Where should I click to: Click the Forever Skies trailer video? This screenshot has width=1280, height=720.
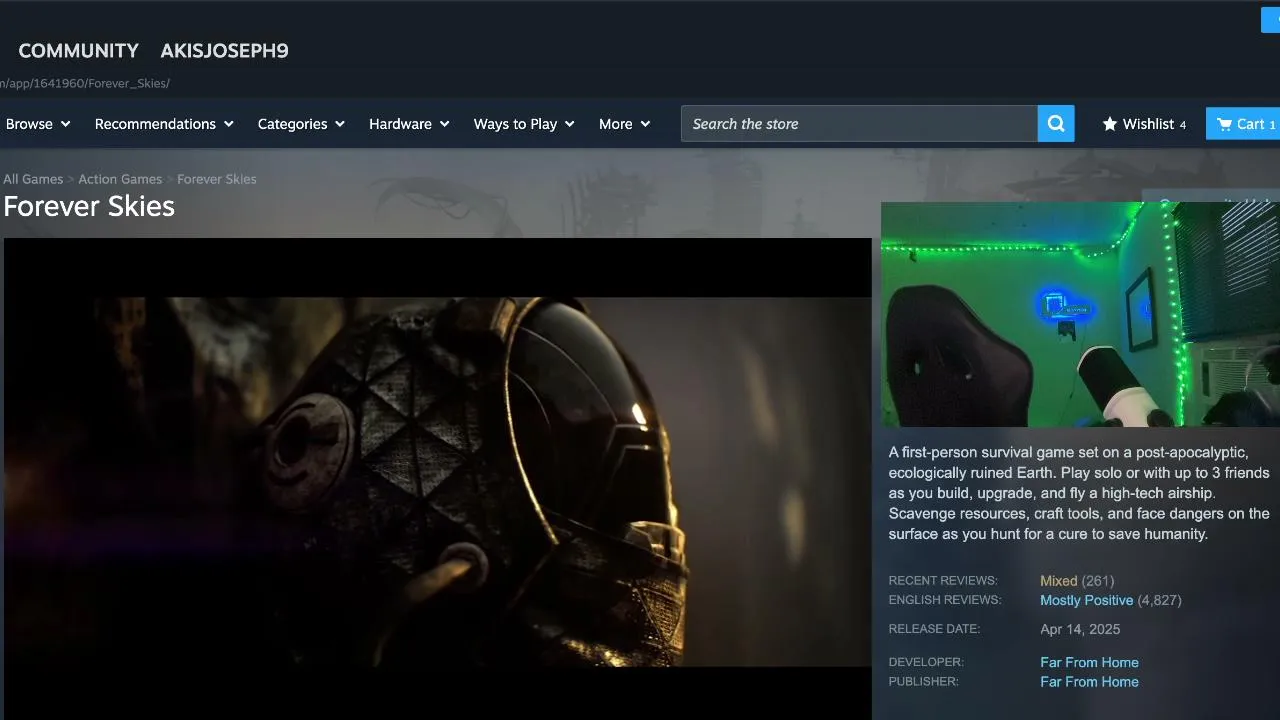pyautogui.click(x=438, y=479)
